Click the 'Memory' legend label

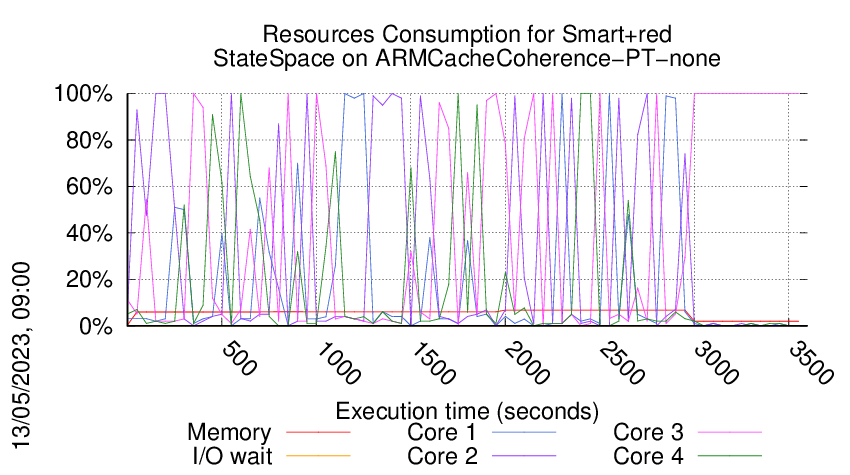coord(229,433)
